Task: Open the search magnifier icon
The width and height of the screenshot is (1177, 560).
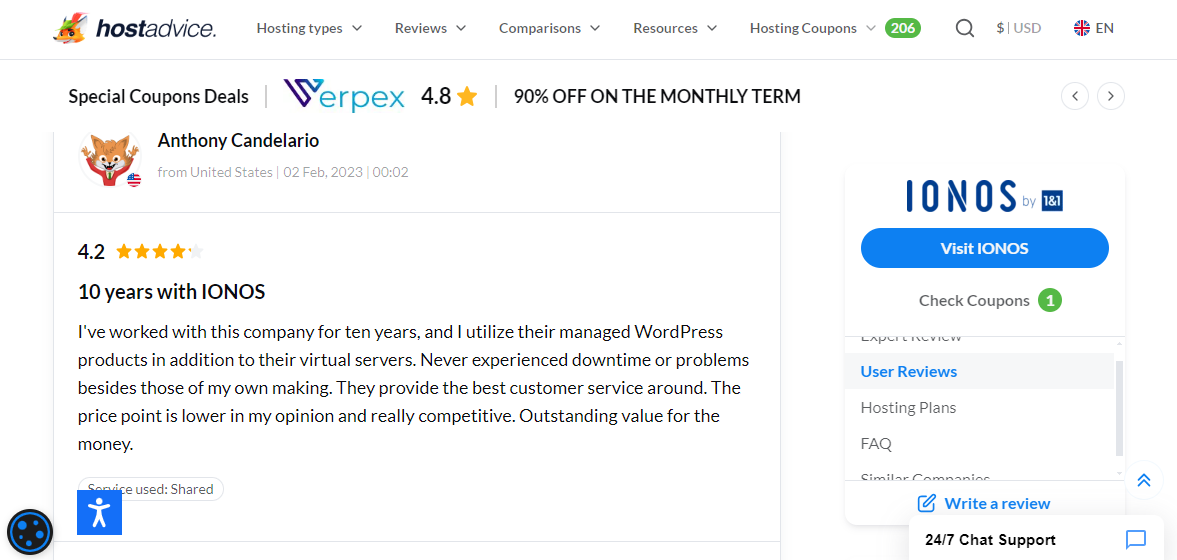Action: (x=964, y=28)
